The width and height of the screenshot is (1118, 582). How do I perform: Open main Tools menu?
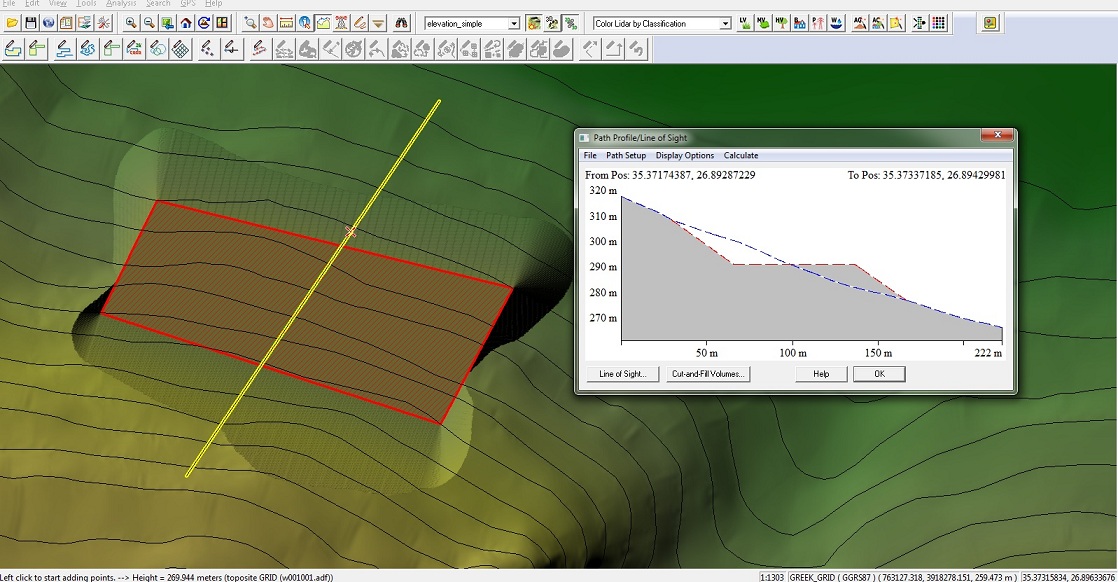pos(86,4)
